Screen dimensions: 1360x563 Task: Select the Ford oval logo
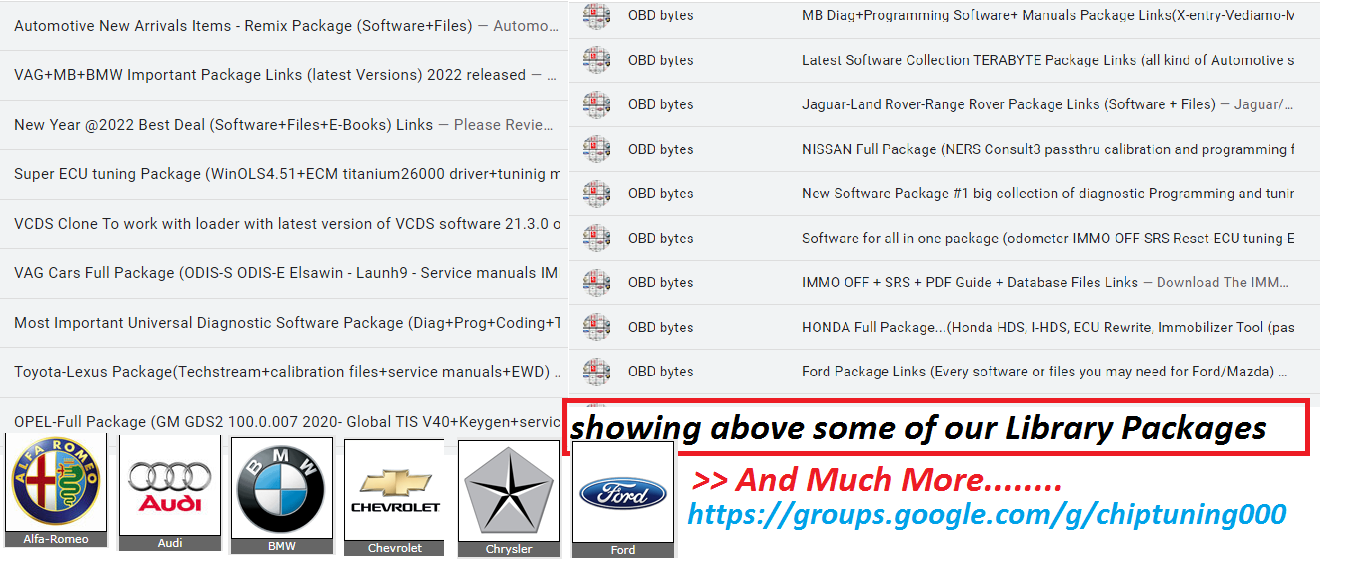pyautogui.click(x=622, y=492)
